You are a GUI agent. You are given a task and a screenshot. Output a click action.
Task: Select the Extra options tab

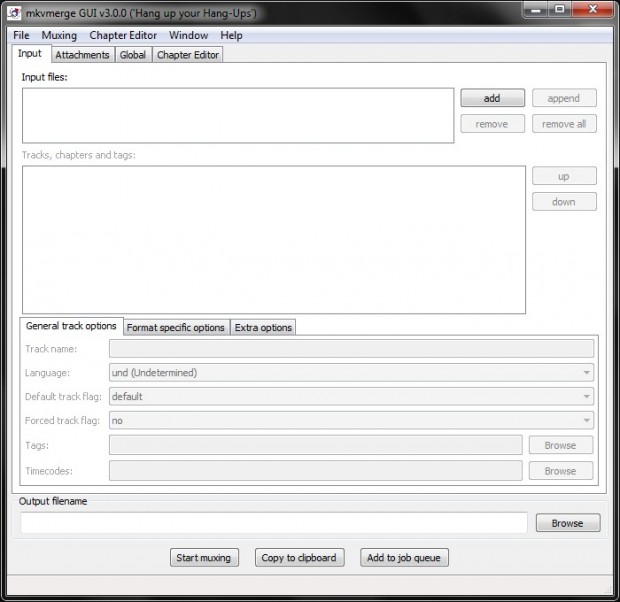pos(263,328)
